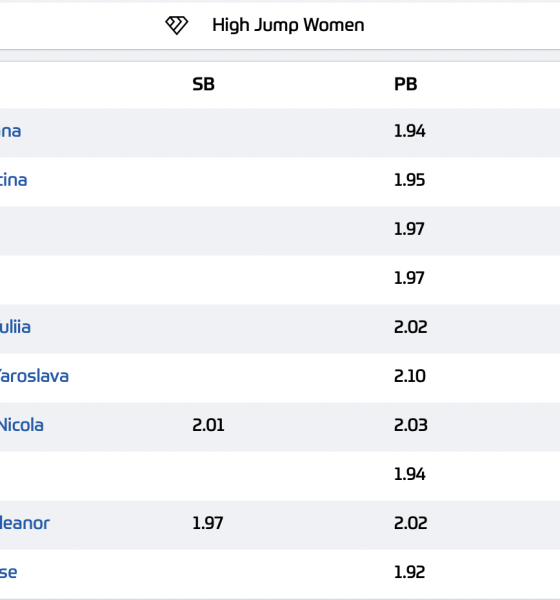Open the Yuliia athlete link
560x600 pixels.
(x=15, y=327)
